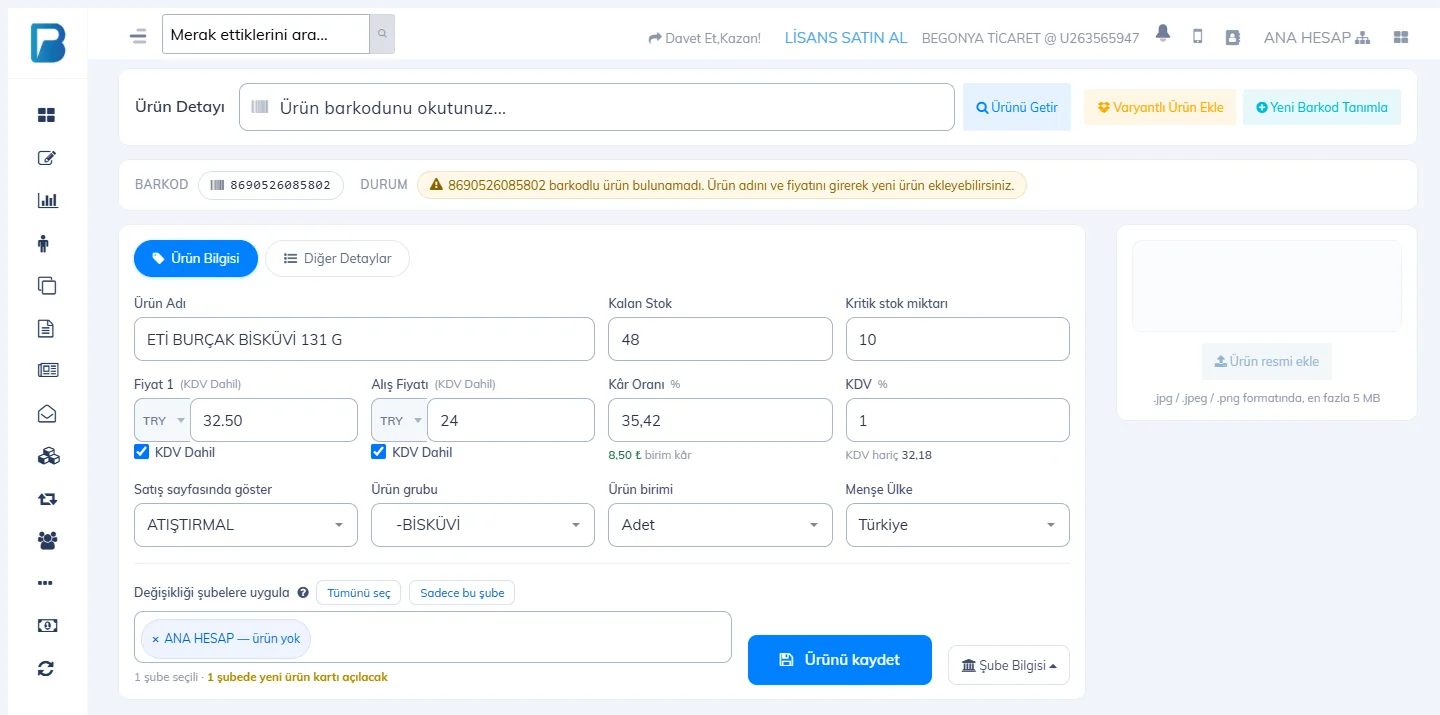Click the search magnifier button beside the search box

coord(382,34)
